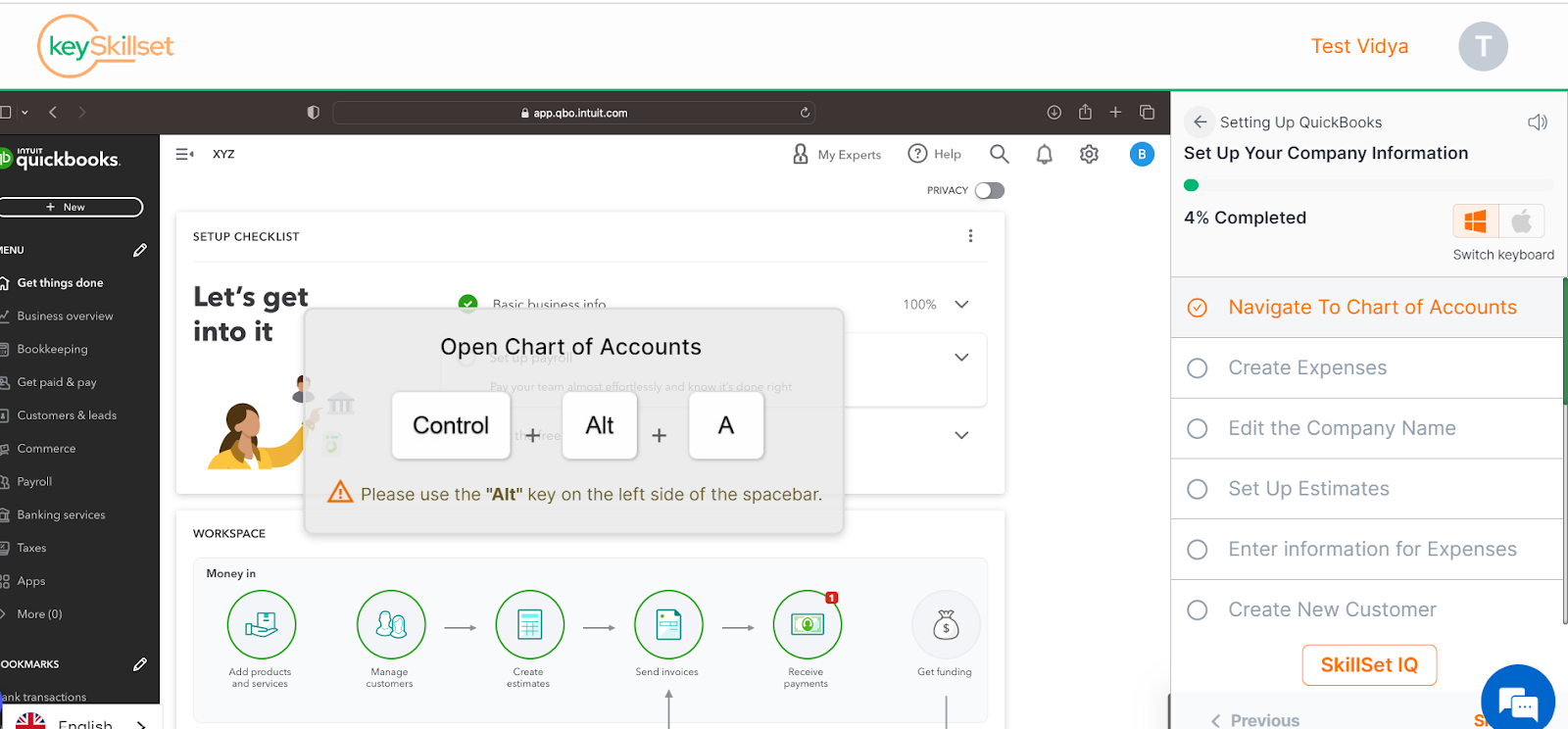Switch to the Windows keyboard layout
Viewport: 1568px width, 729px height.
(1476, 221)
